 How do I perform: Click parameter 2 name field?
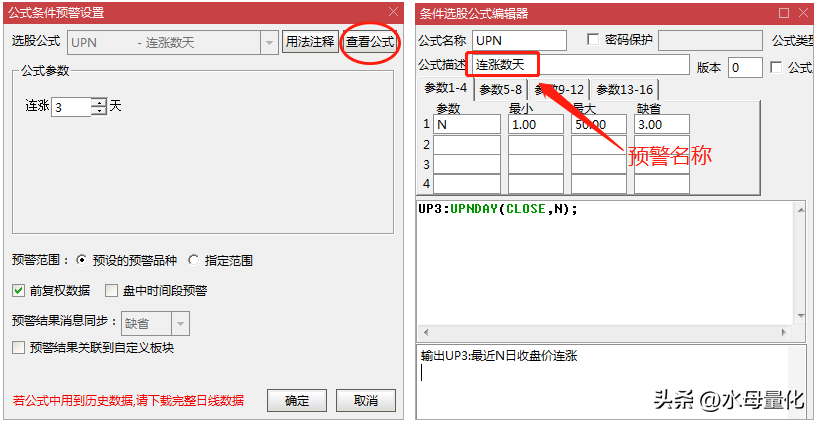(x=467, y=145)
